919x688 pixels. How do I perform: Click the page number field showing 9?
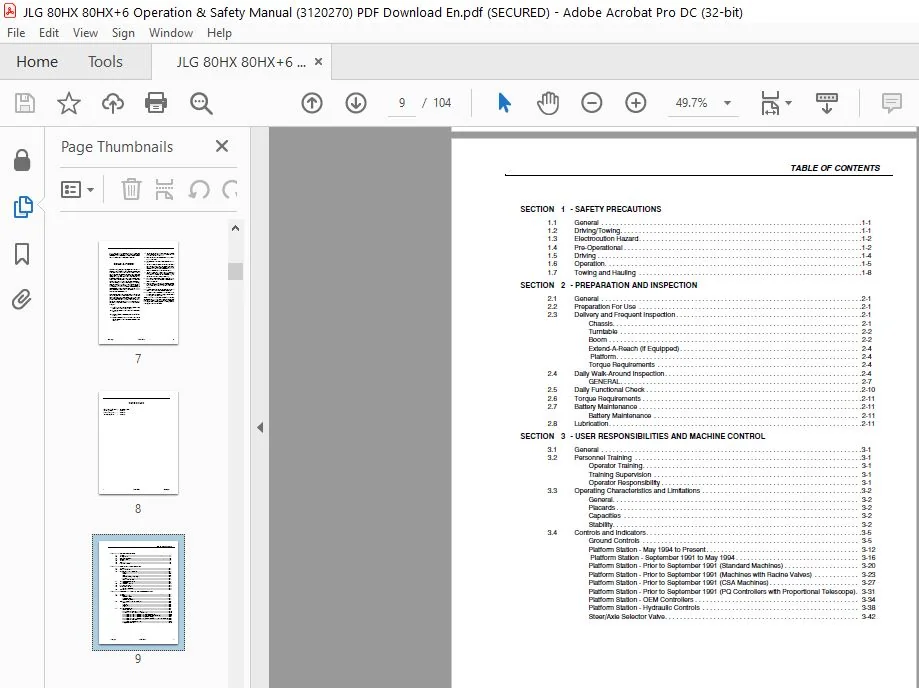(x=401, y=103)
